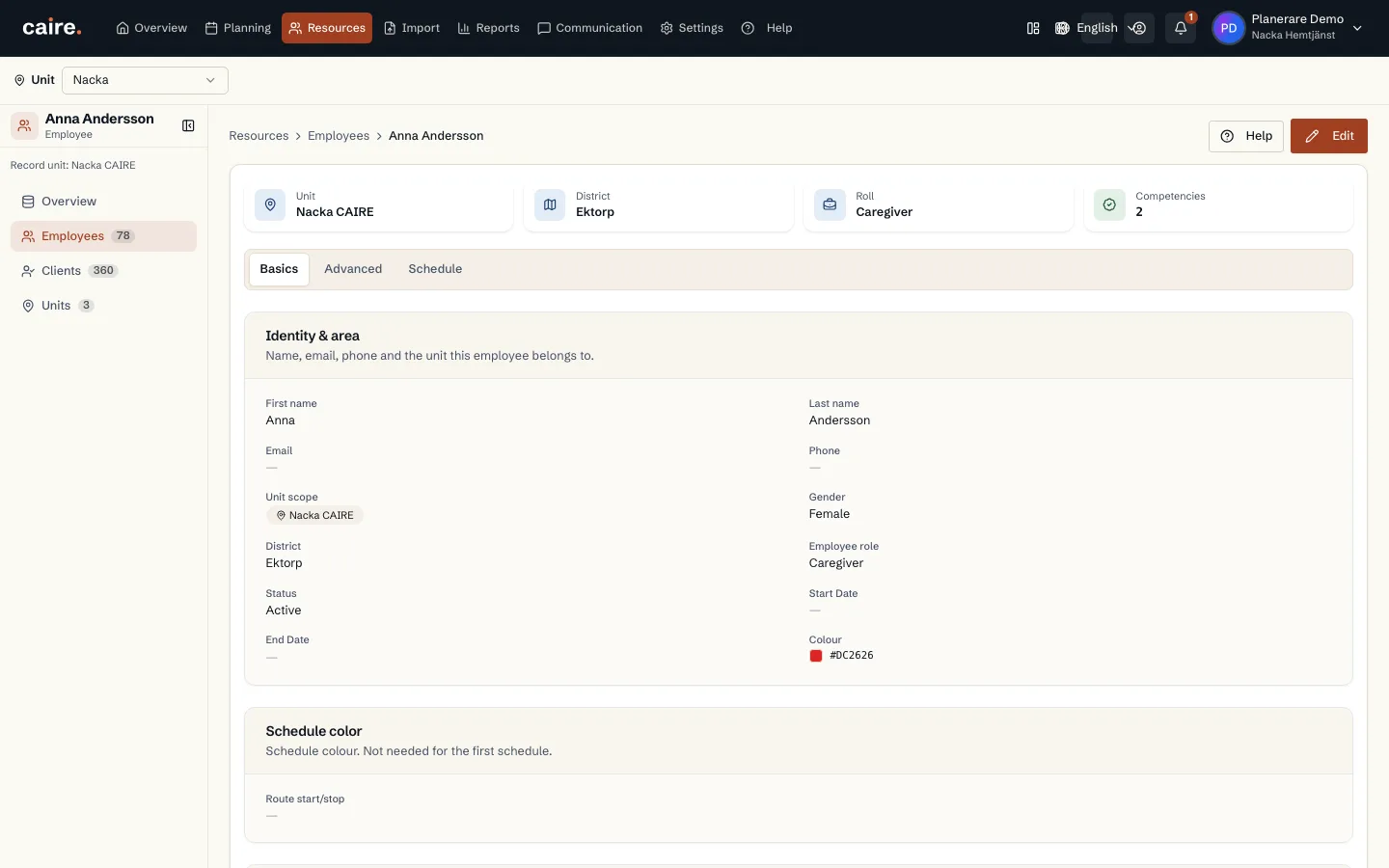Screen dimensions: 1389x868
Task: Click Anna Andersson's employee avatar icon
Action: point(24,125)
